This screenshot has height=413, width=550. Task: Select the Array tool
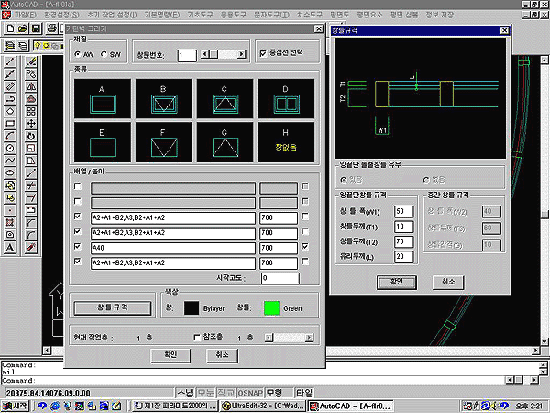coord(31,111)
